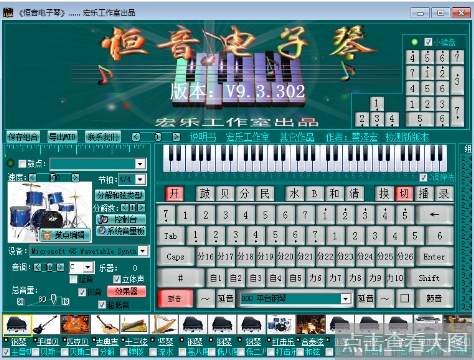474x360 pixels.
Task: Open the 宏乐工作室 studio link
Action: coord(247,137)
